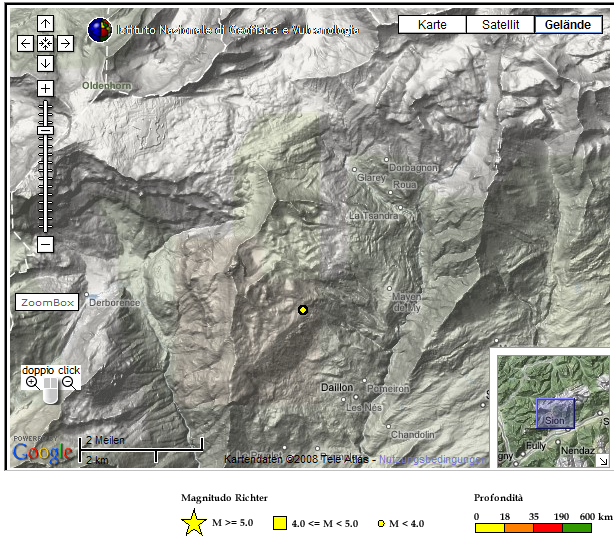Click the zoom slider handle
This screenshot has height=543, width=614.
[x=45, y=131]
